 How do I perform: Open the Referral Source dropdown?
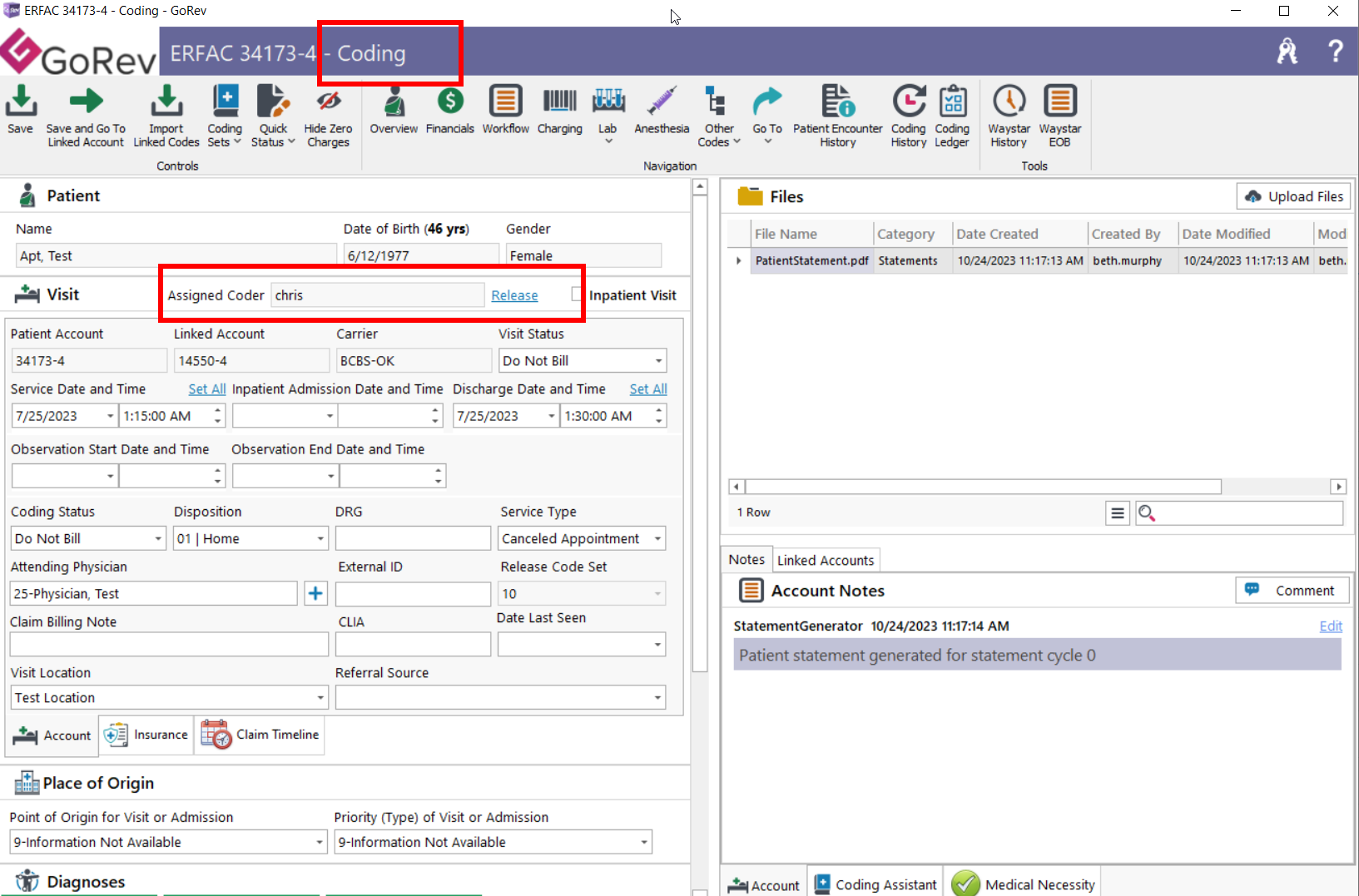[x=657, y=698]
